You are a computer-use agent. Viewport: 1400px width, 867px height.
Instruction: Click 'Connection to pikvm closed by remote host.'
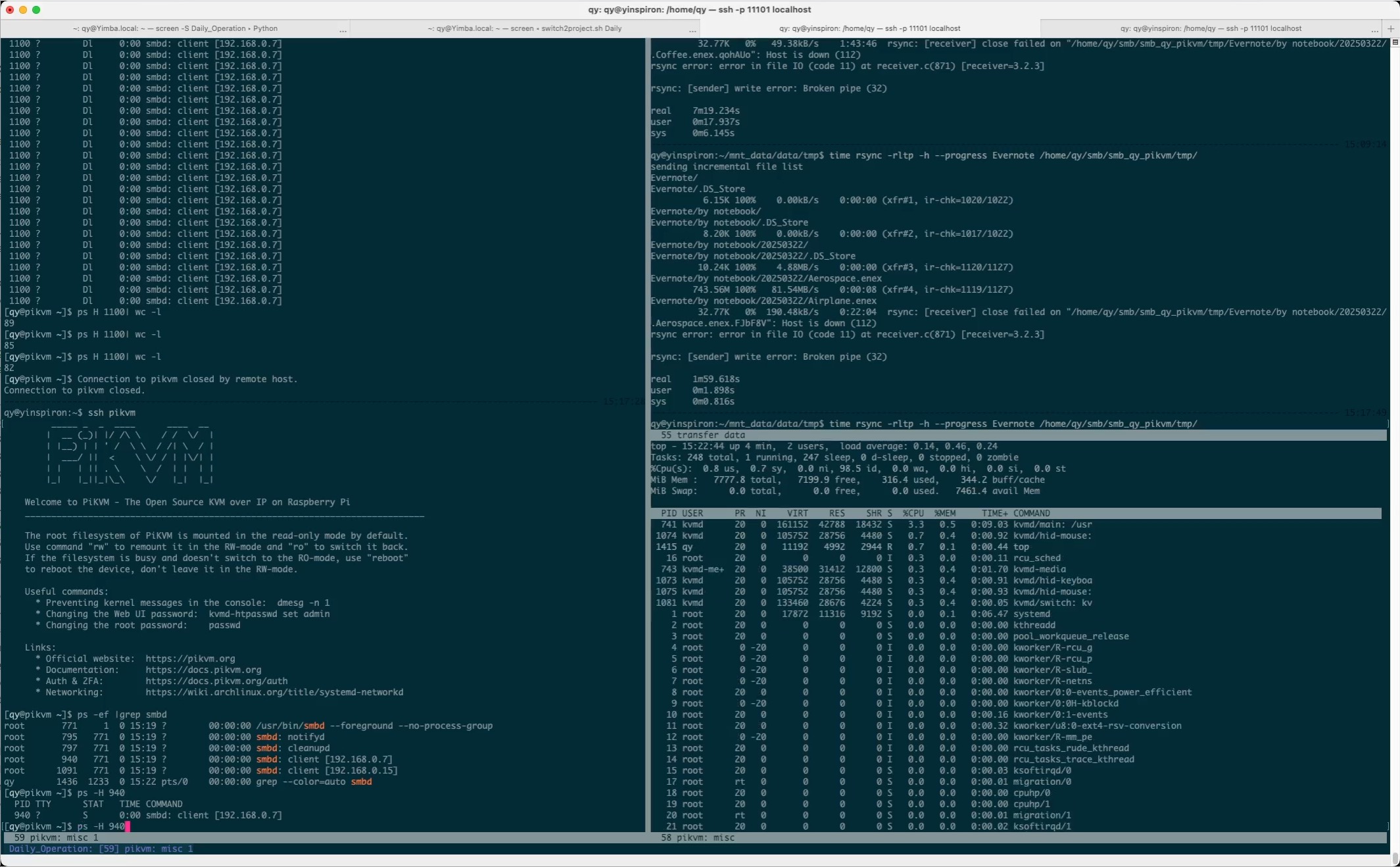pos(187,379)
